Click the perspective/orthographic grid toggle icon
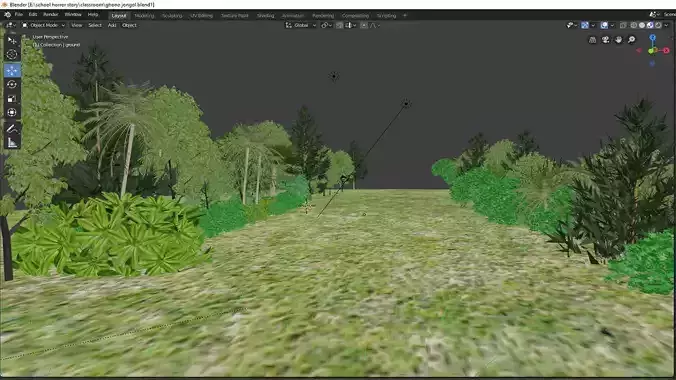The width and height of the screenshot is (676, 380). tap(592, 40)
